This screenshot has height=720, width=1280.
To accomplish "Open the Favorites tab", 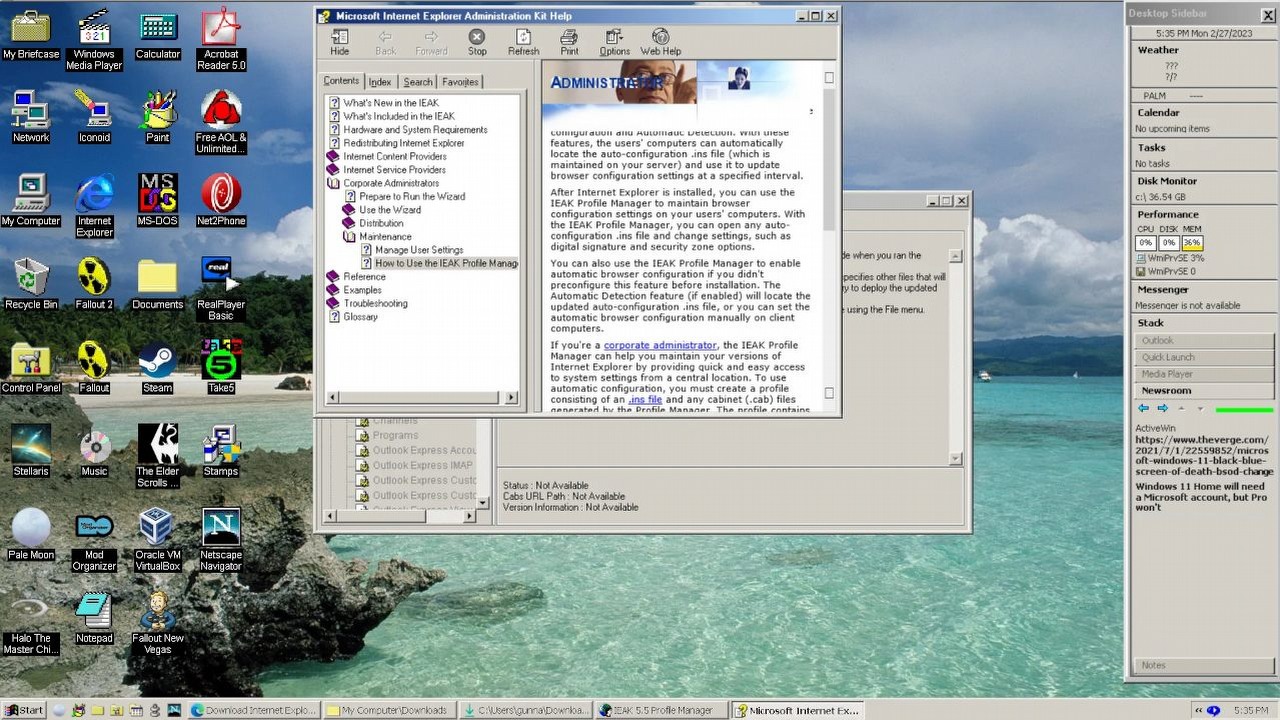I will (460, 82).
